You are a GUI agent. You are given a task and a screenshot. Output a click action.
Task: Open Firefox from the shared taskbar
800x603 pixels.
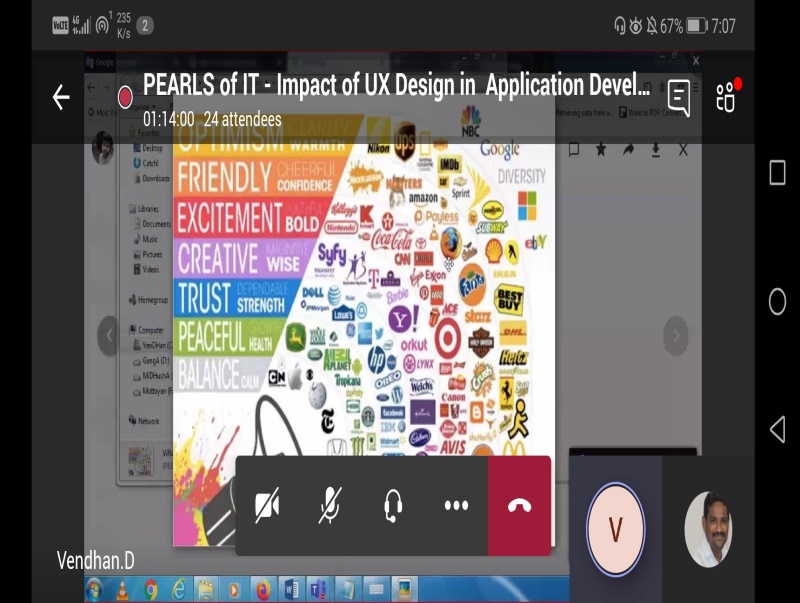tap(263, 590)
